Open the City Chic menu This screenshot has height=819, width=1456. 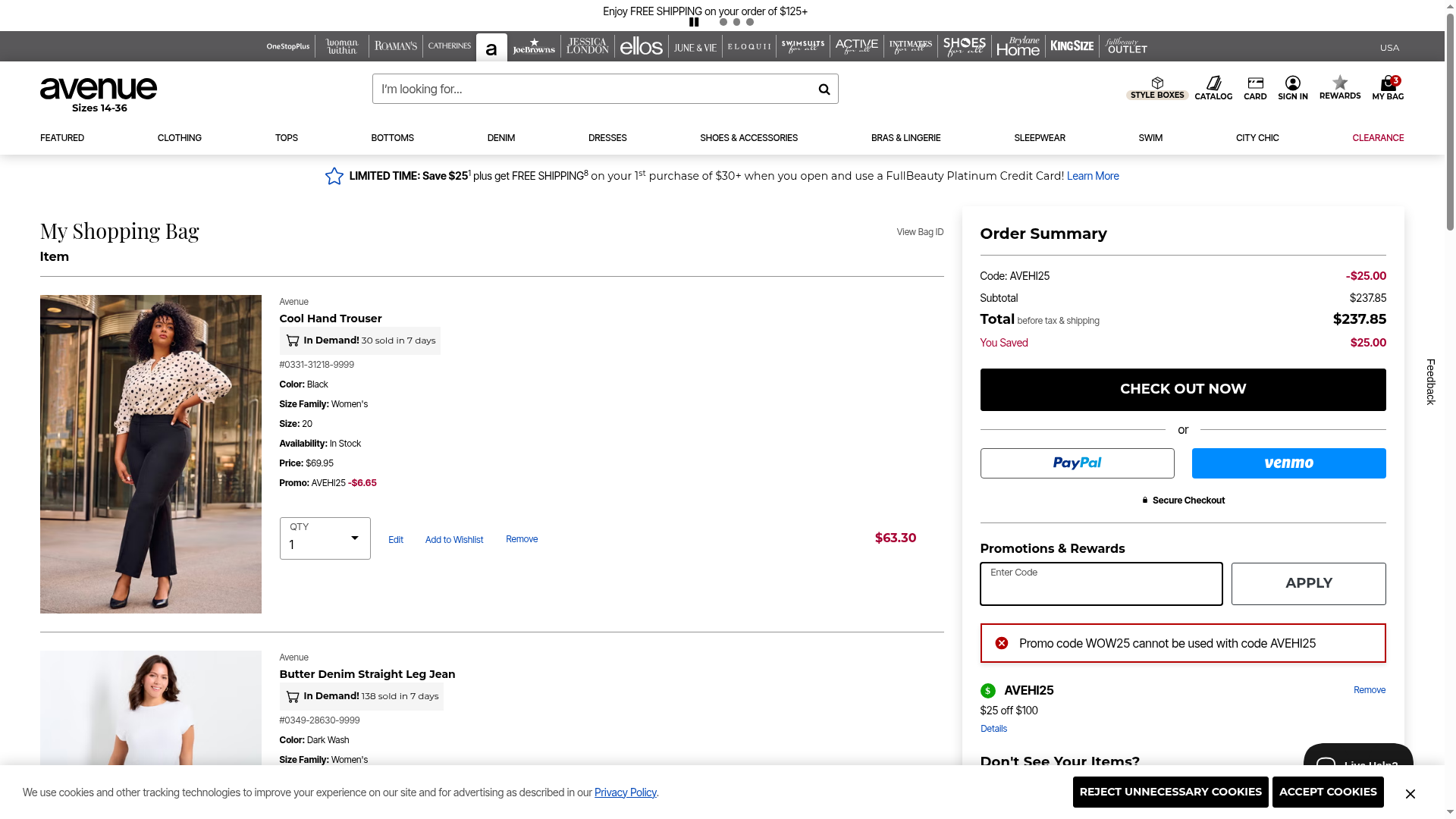[x=1257, y=138]
